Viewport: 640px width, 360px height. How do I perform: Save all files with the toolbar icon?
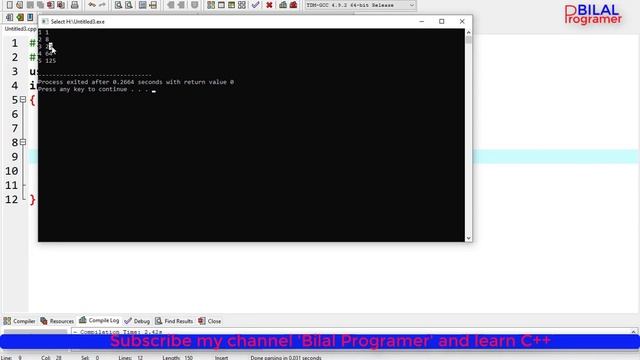tap(40, 5)
